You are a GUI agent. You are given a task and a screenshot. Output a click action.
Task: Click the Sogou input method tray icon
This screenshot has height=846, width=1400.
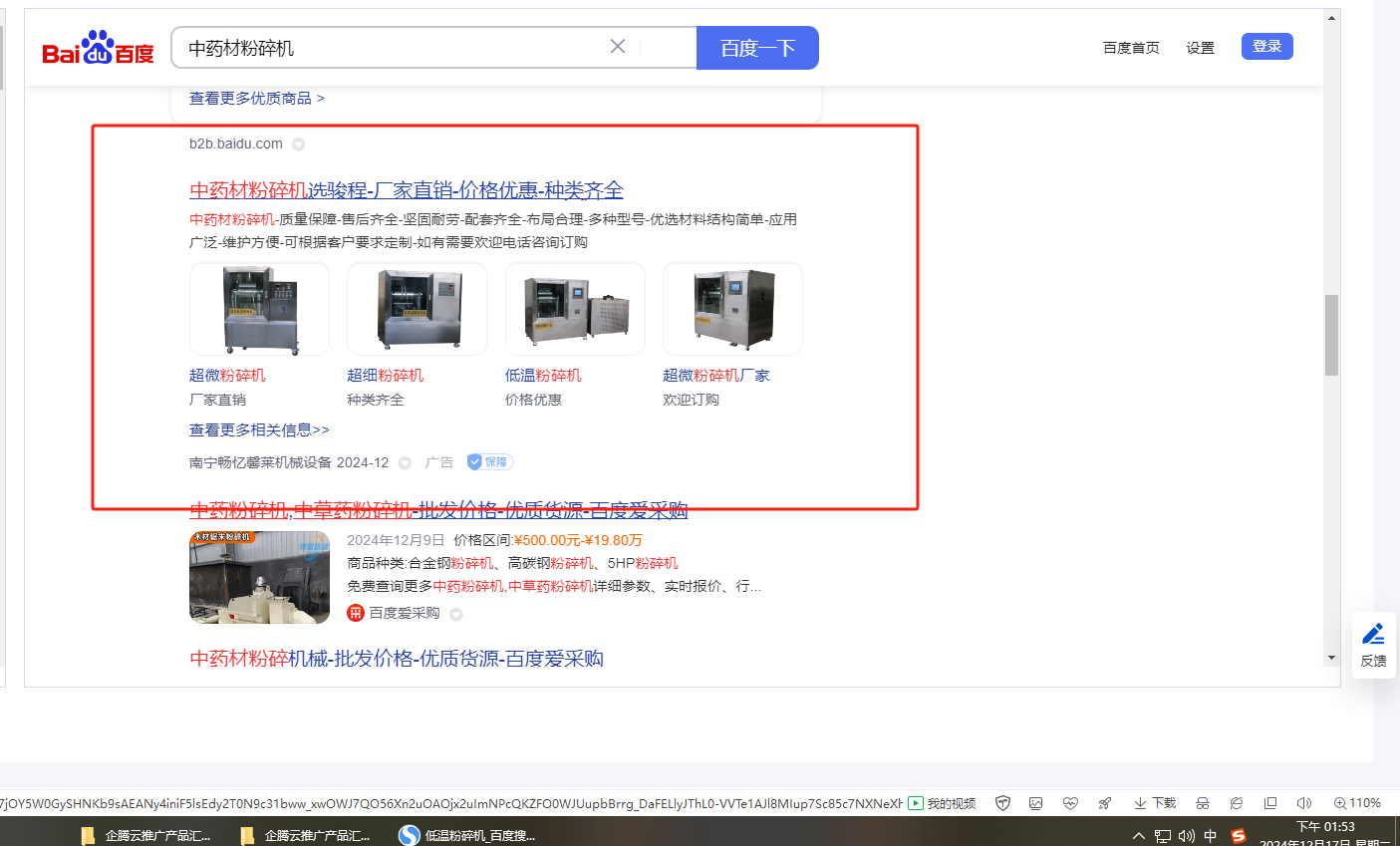pos(1239,836)
